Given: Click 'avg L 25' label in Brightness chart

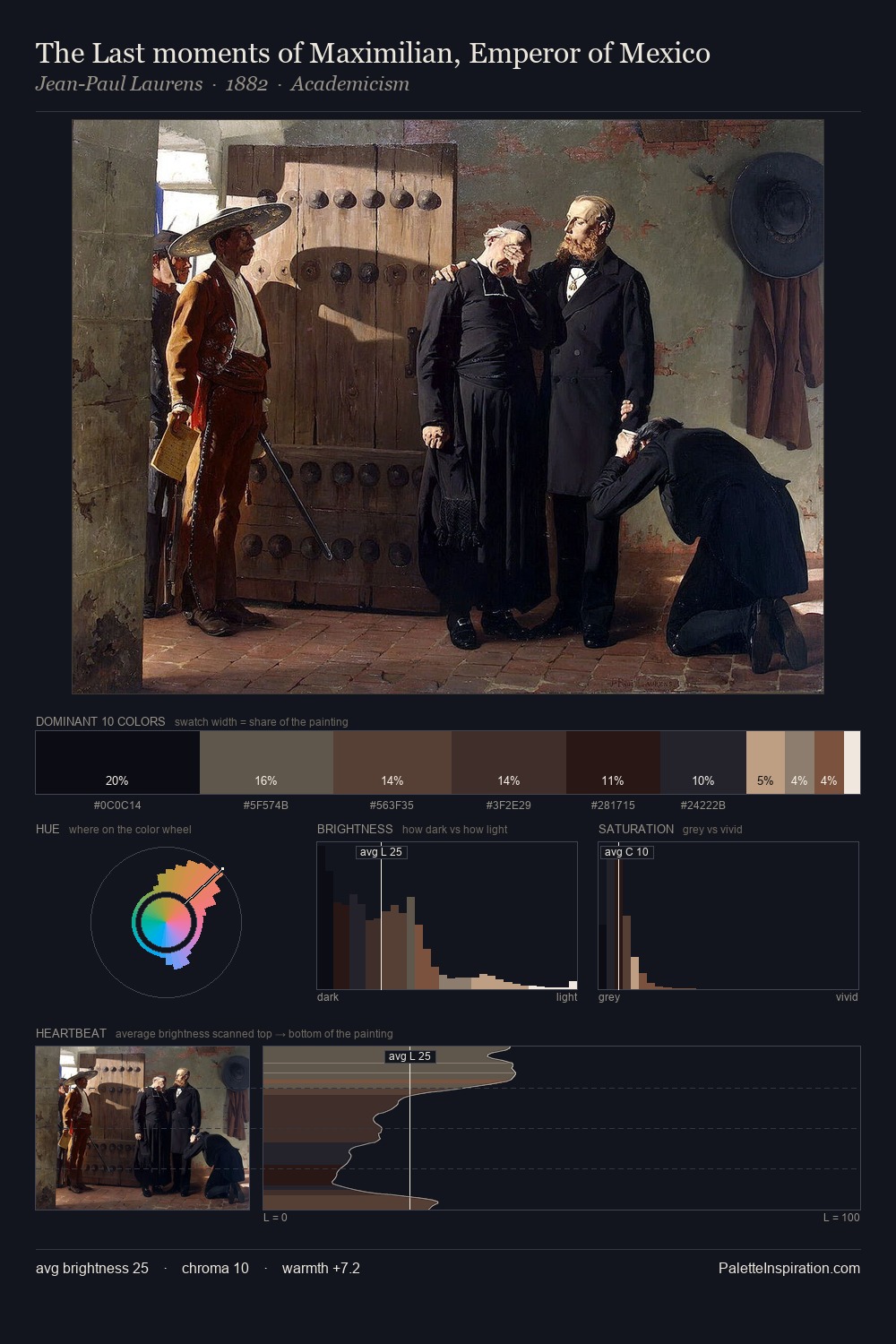Looking at the screenshot, I should click(381, 852).
